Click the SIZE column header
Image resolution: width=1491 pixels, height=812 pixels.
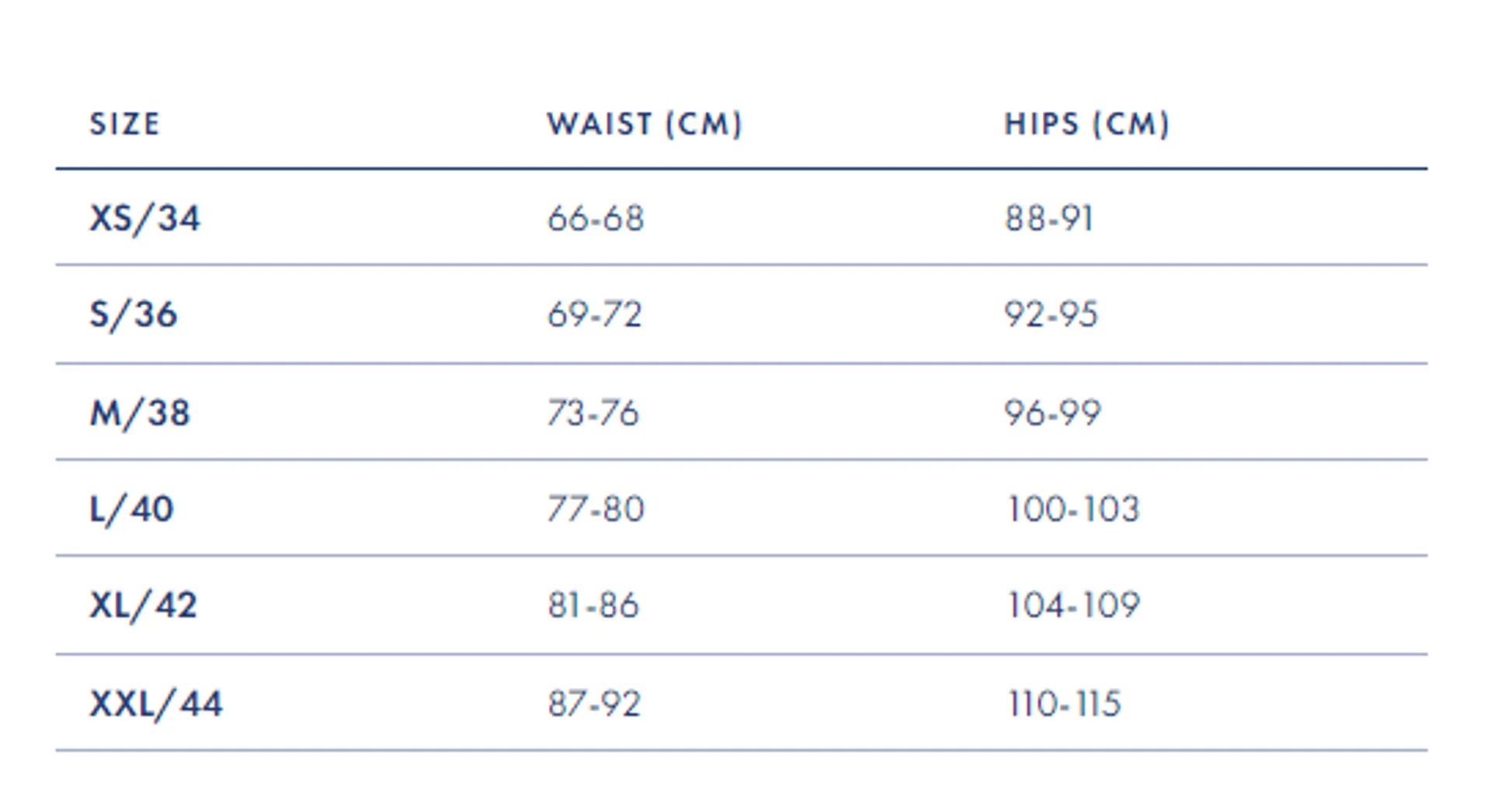pos(125,124)
